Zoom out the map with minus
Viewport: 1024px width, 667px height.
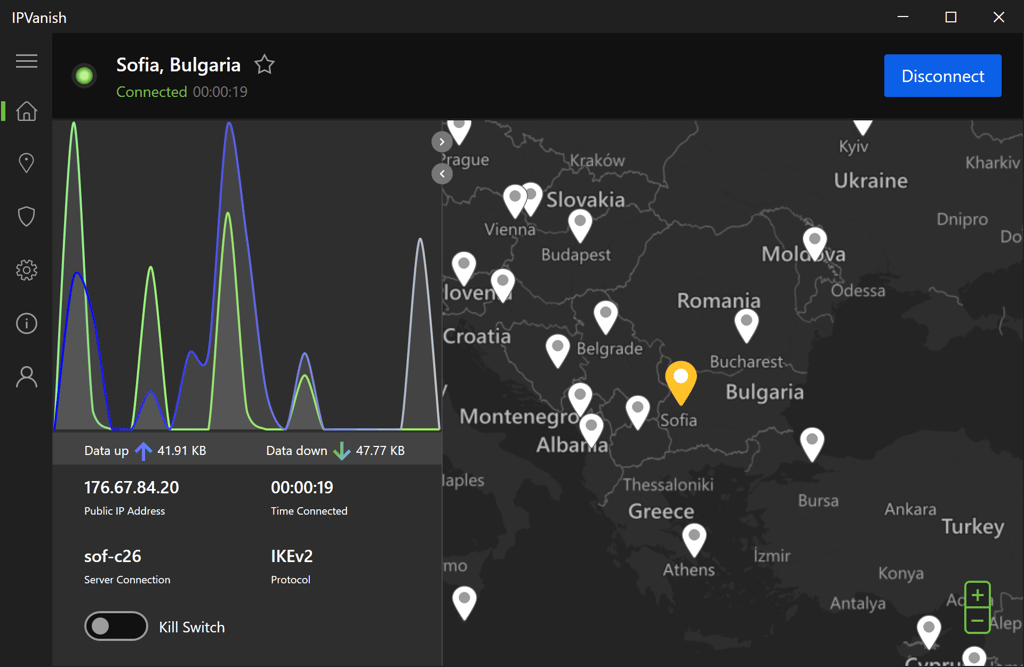[978, 621]
